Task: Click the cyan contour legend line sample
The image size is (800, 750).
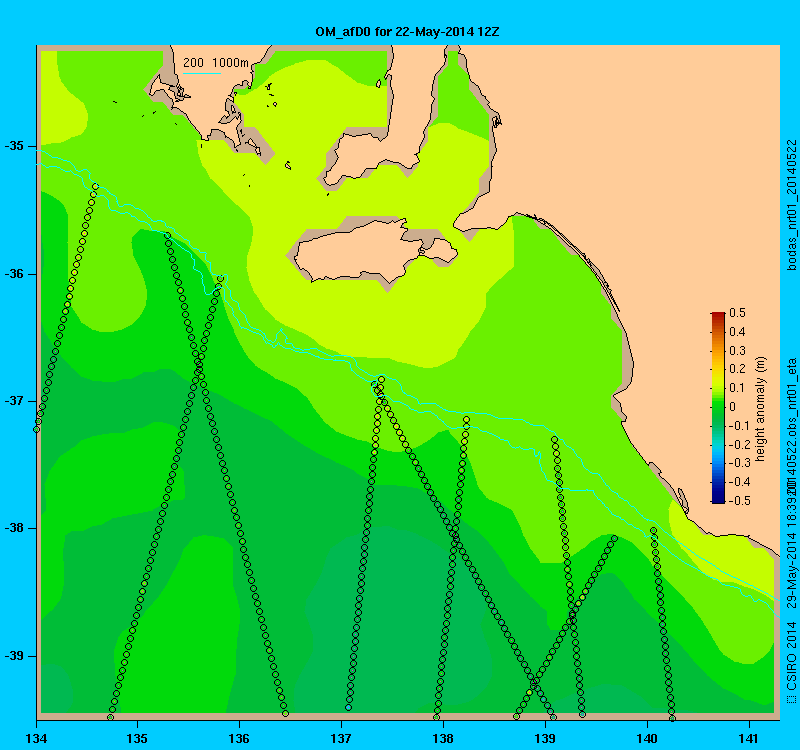Action: 202,73
